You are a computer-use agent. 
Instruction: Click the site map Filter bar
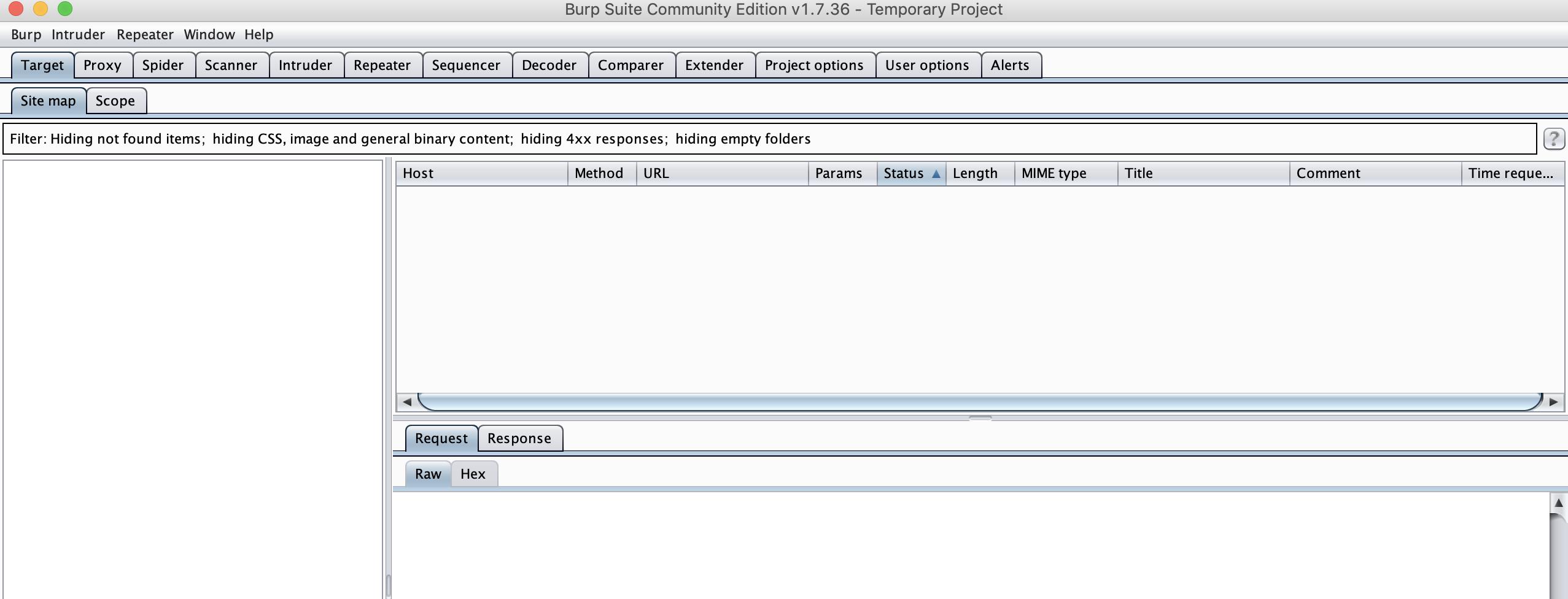[x=770, y=139]
